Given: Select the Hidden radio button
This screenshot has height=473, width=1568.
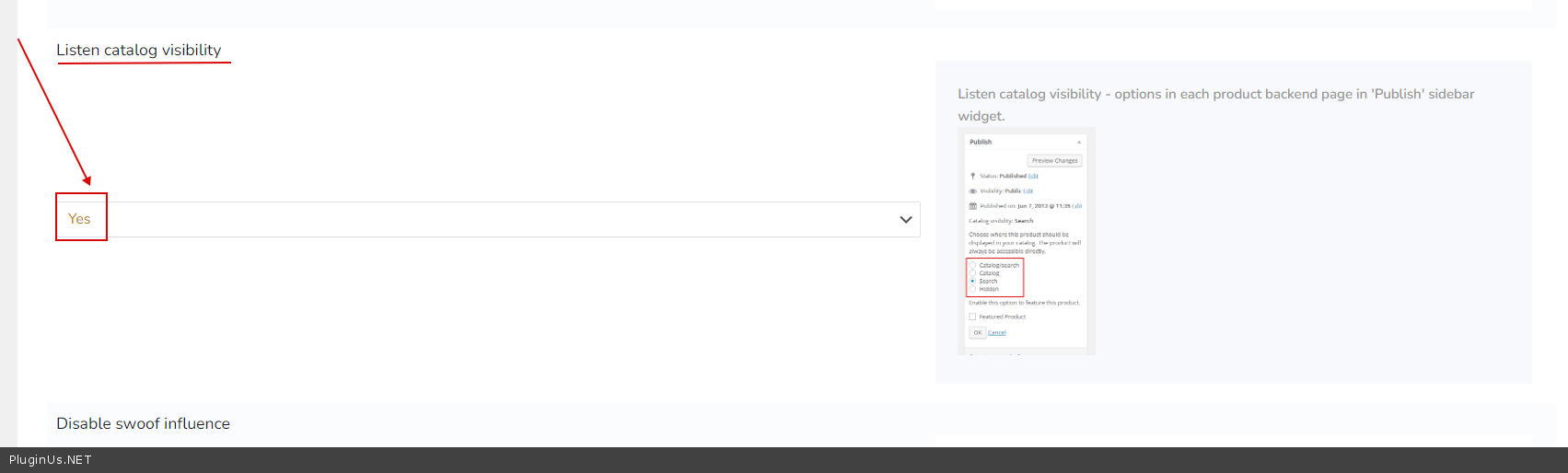Looking at the screenshot, I should 973,289.
